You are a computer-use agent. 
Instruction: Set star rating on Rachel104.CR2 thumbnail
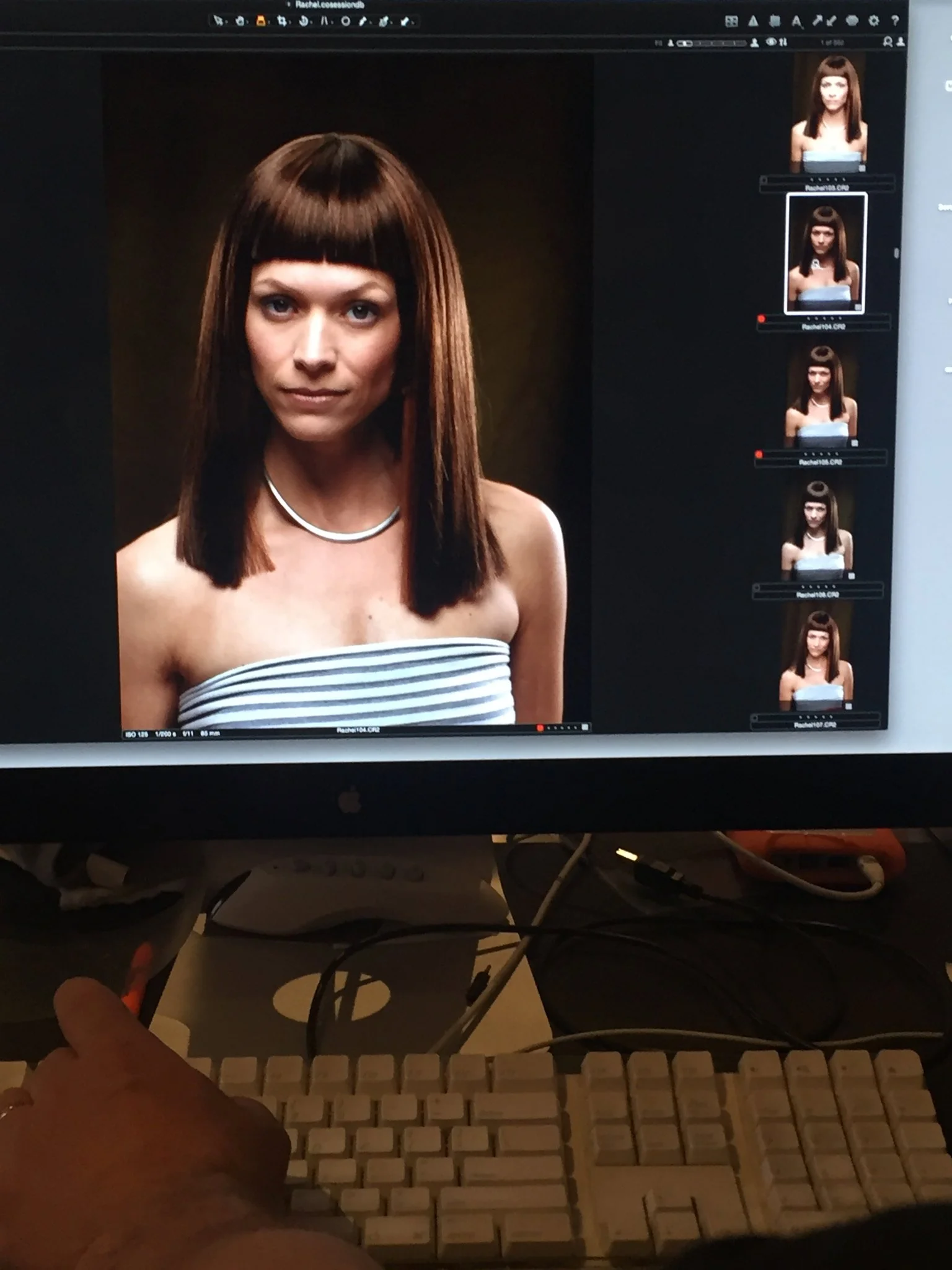pos(824,319)
